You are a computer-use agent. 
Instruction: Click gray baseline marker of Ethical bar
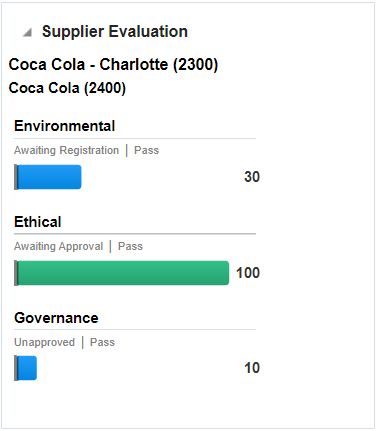click(x=16, y=273)
